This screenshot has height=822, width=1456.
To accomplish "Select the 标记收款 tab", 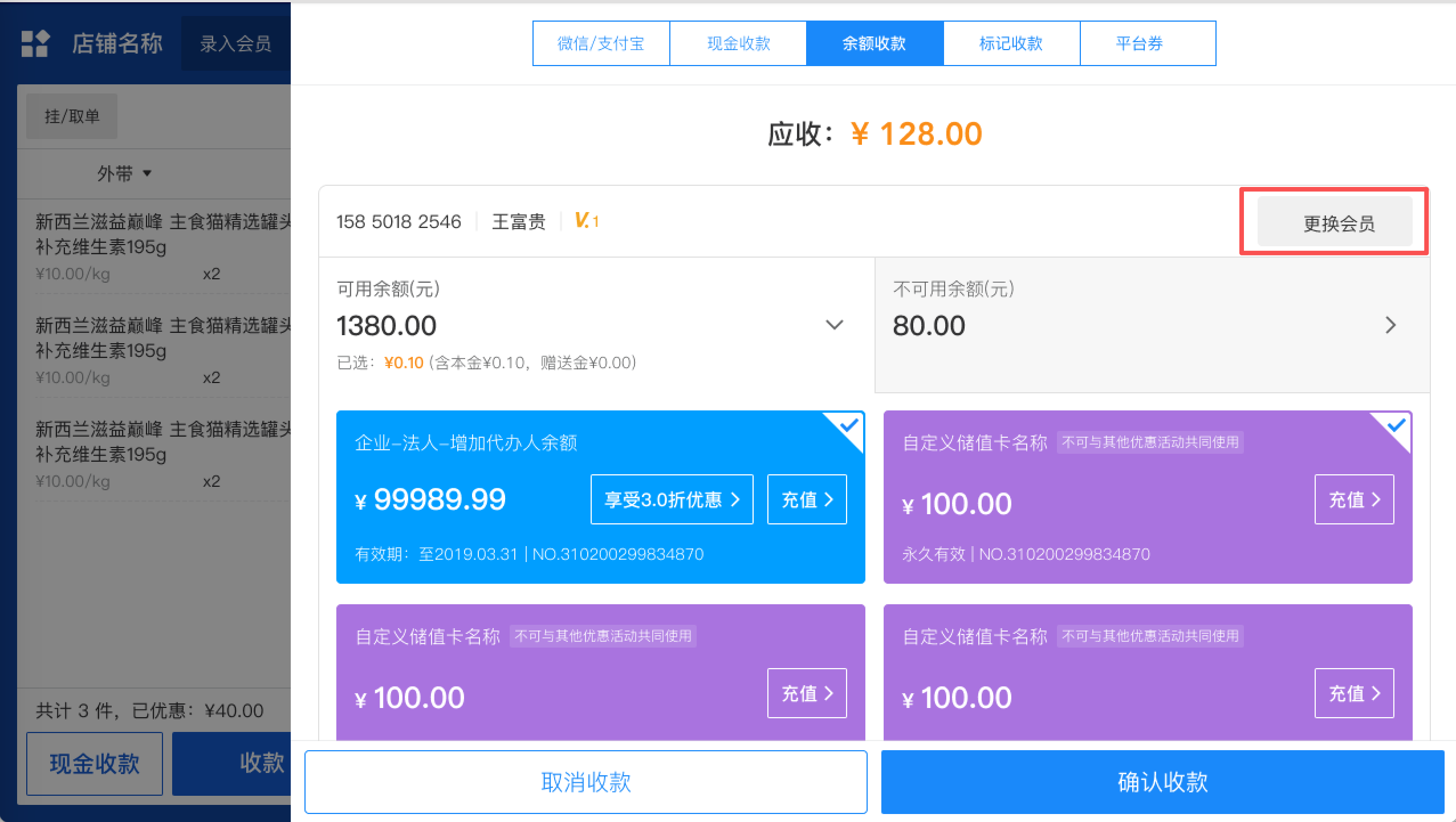I will point(1011,43).
